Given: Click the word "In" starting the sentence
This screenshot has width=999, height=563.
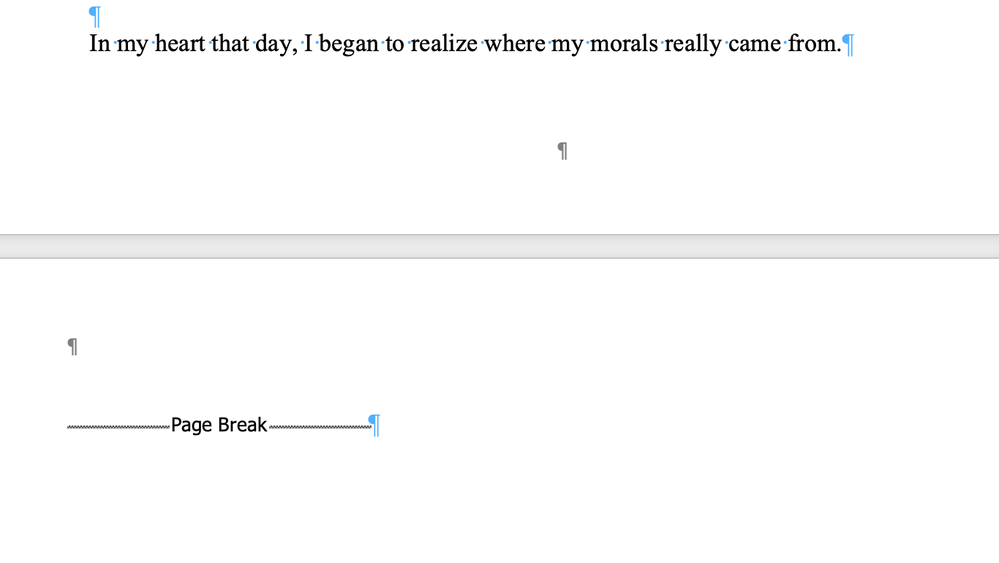Looking at the screenshot, I should 100,43.
